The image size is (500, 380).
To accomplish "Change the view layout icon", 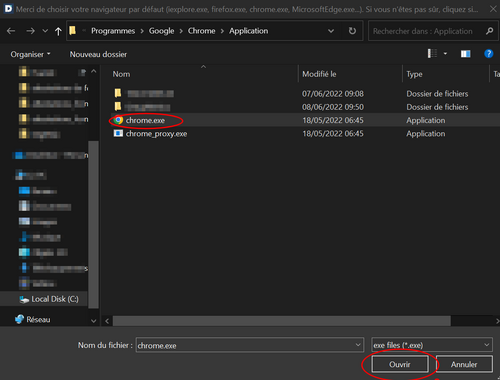I will (432, 53).
